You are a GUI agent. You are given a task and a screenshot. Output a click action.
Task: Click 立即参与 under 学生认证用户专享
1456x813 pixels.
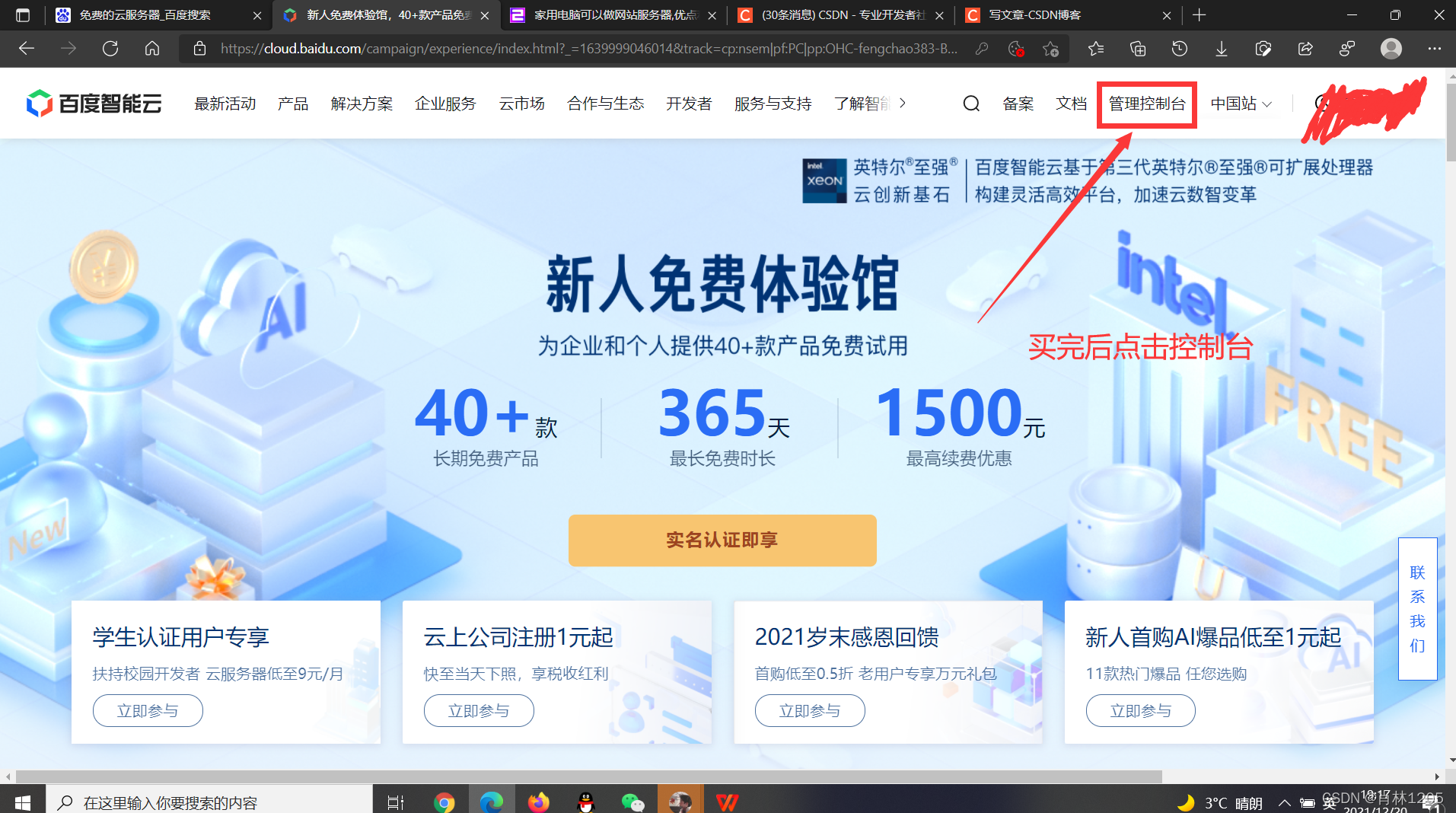point(148,710)
